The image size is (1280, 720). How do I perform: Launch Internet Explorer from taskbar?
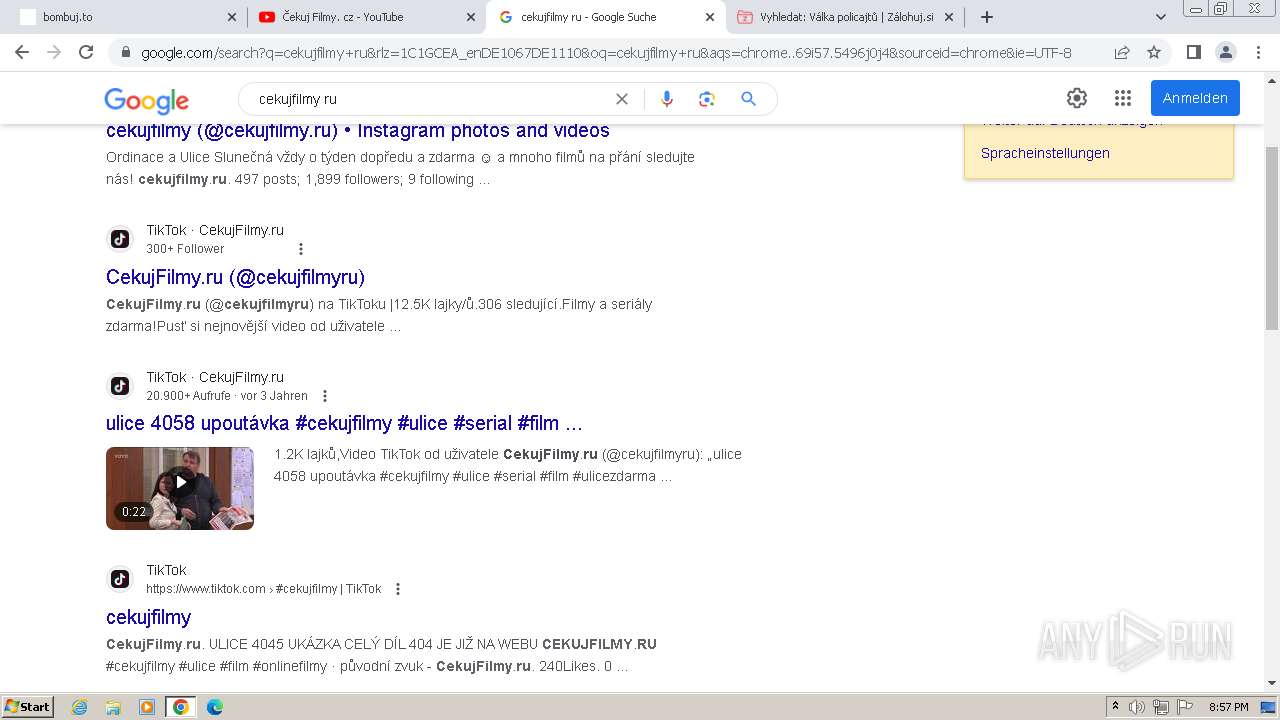coord(80,707)
